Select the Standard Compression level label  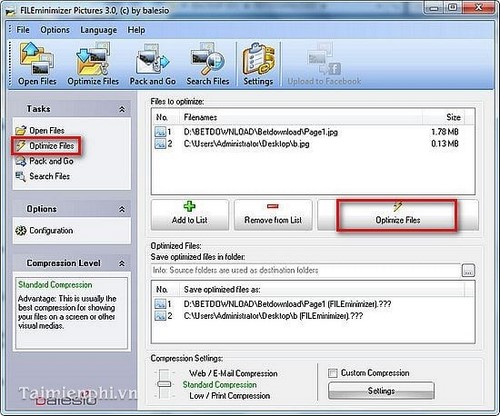[x=220, y=384]
